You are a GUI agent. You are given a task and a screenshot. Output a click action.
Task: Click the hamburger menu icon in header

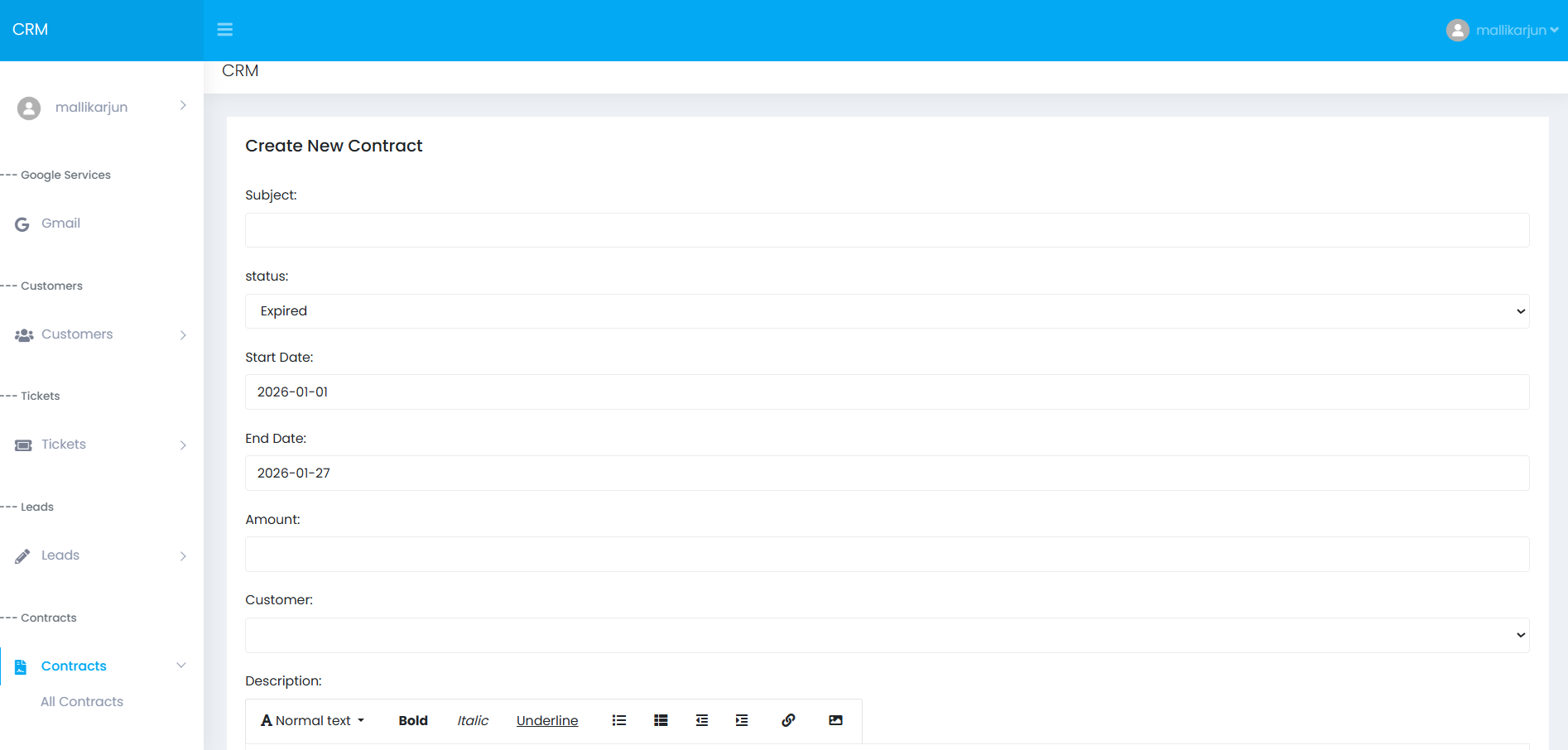tap(224, 30)
